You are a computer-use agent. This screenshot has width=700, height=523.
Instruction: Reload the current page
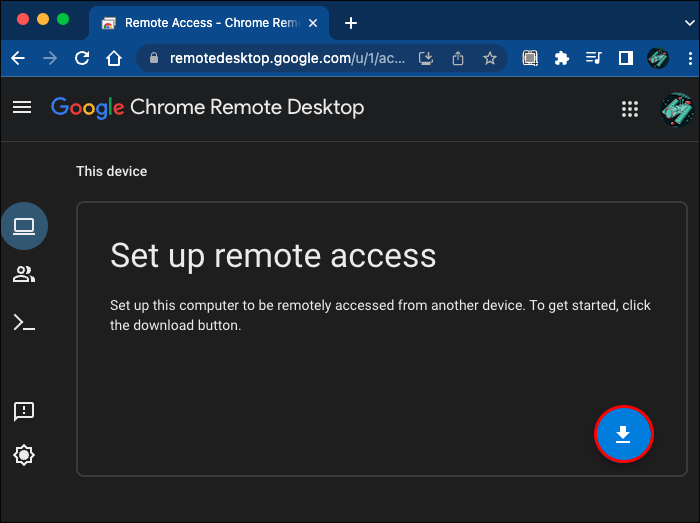82,58
